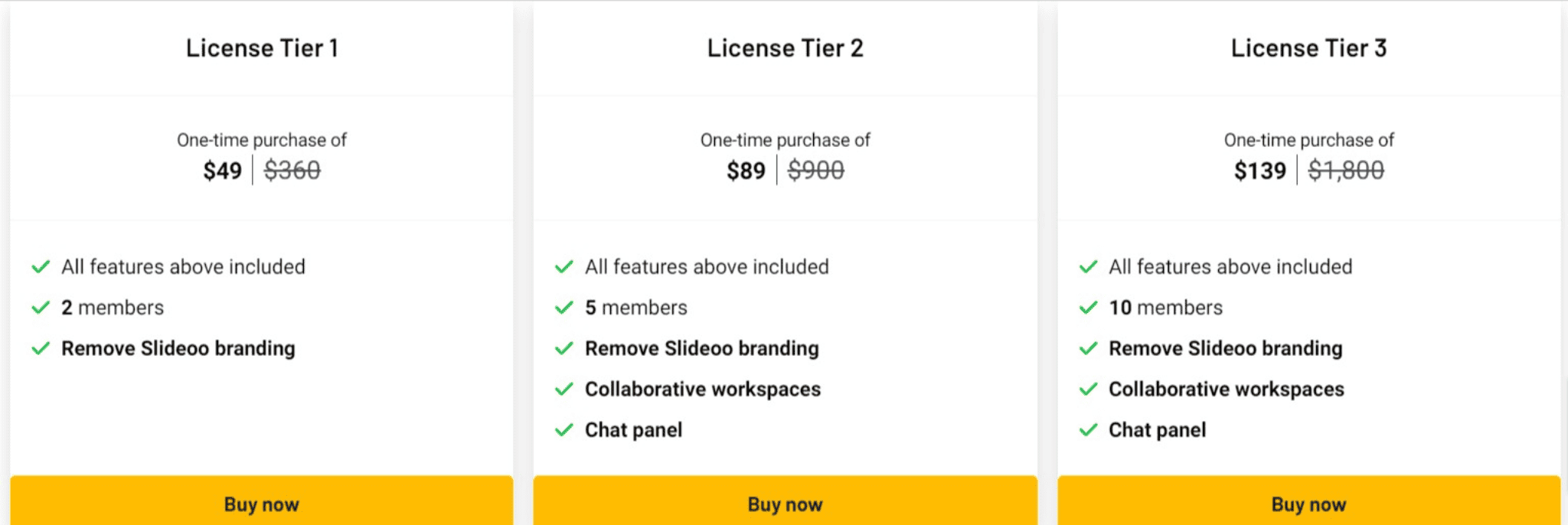Image resolution: width=1568 pixels, height=525 pixels.
Task: Click Tier 1 Remove Slideoo branding checkmark
Action: coord(41,349)
